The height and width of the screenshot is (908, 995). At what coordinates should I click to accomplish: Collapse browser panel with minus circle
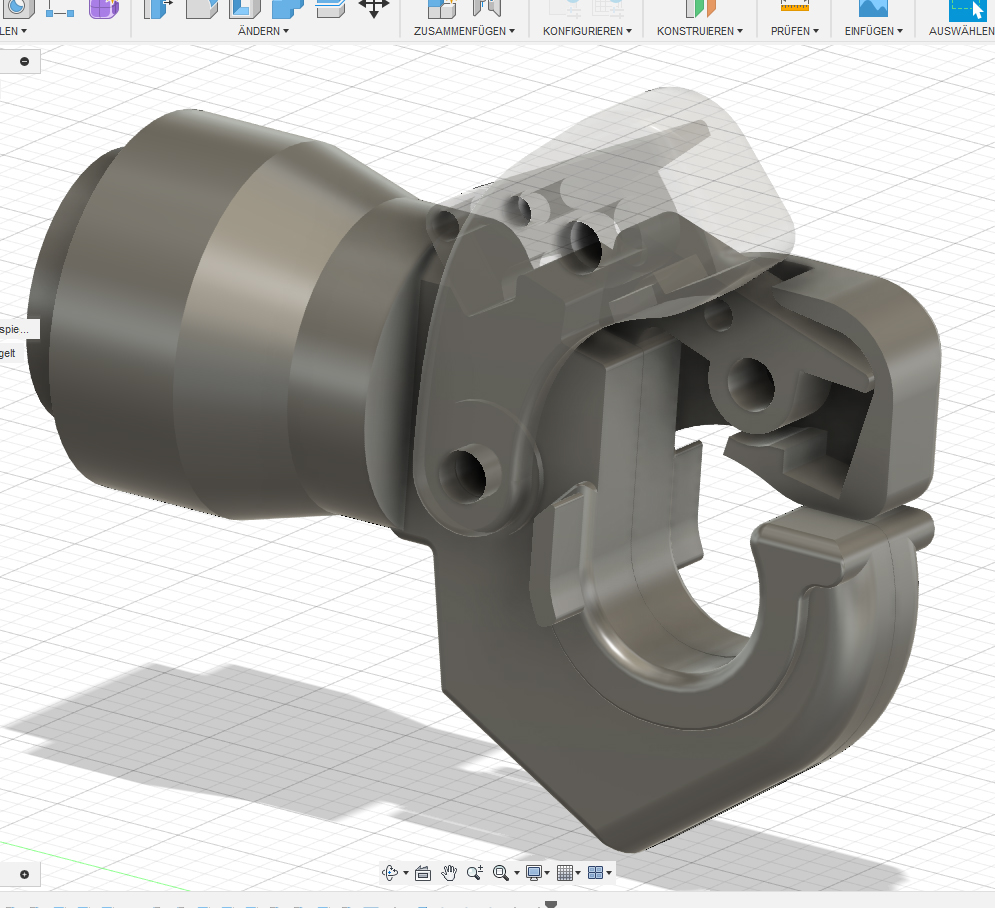click(24, 62)
